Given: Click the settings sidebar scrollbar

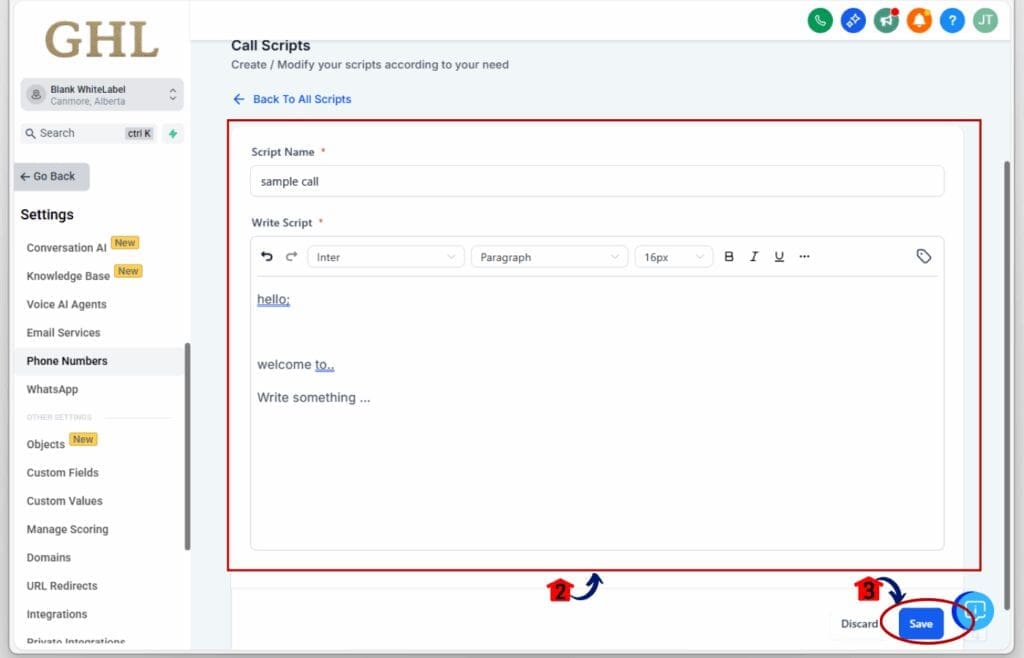Looking at the screenshot, I should [187, 446].
